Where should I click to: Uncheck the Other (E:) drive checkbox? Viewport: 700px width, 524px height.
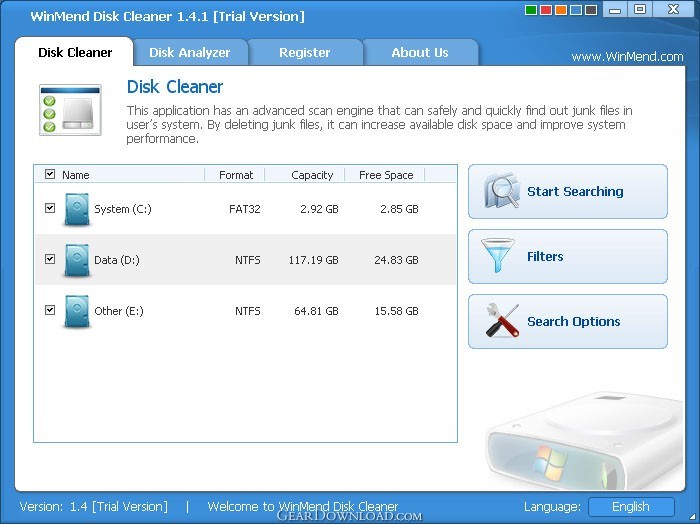50,310
